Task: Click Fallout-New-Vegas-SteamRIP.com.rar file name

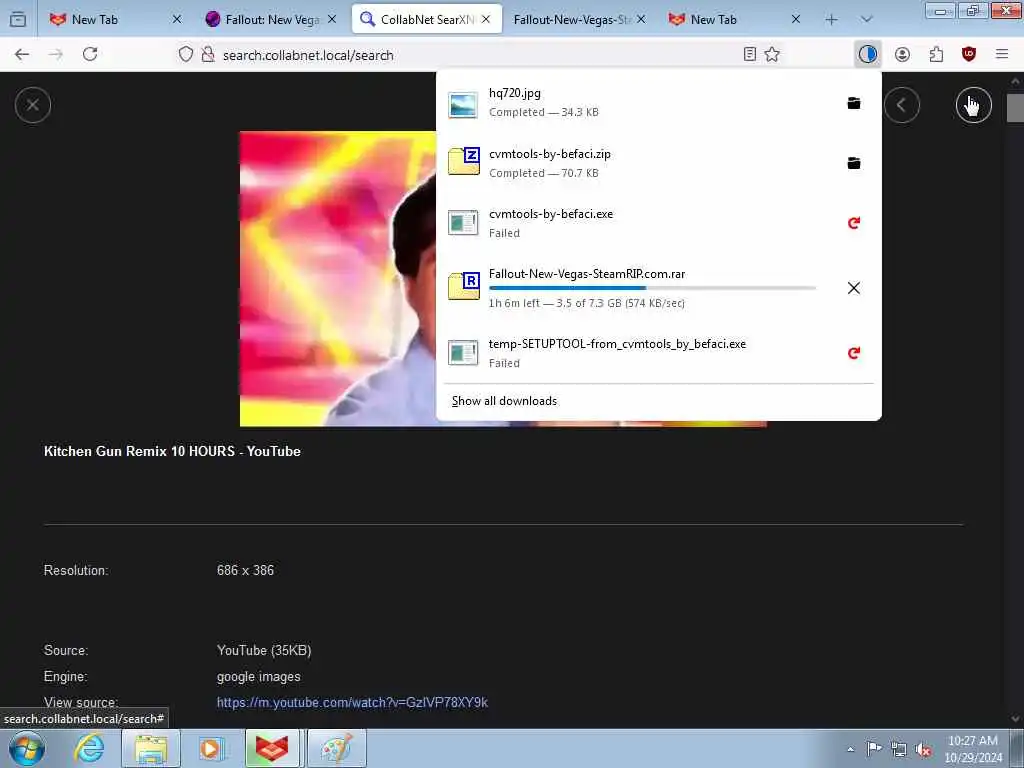Action: pyautogui.click(x=586, y=274)
